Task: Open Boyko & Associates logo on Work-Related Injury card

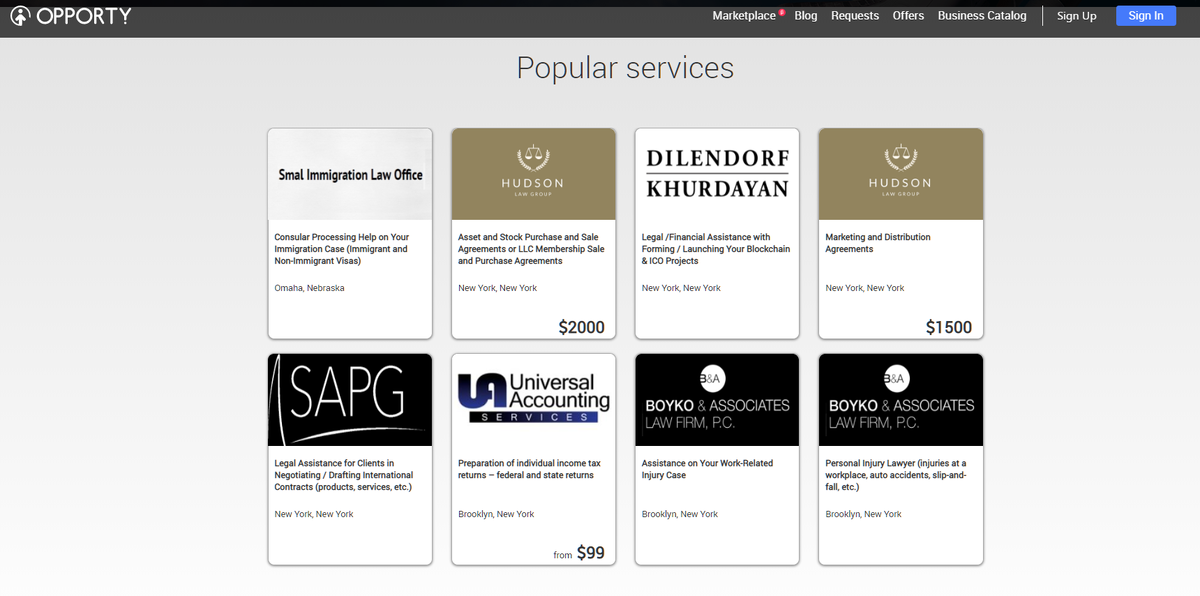Action: click(x=717, y=400)
